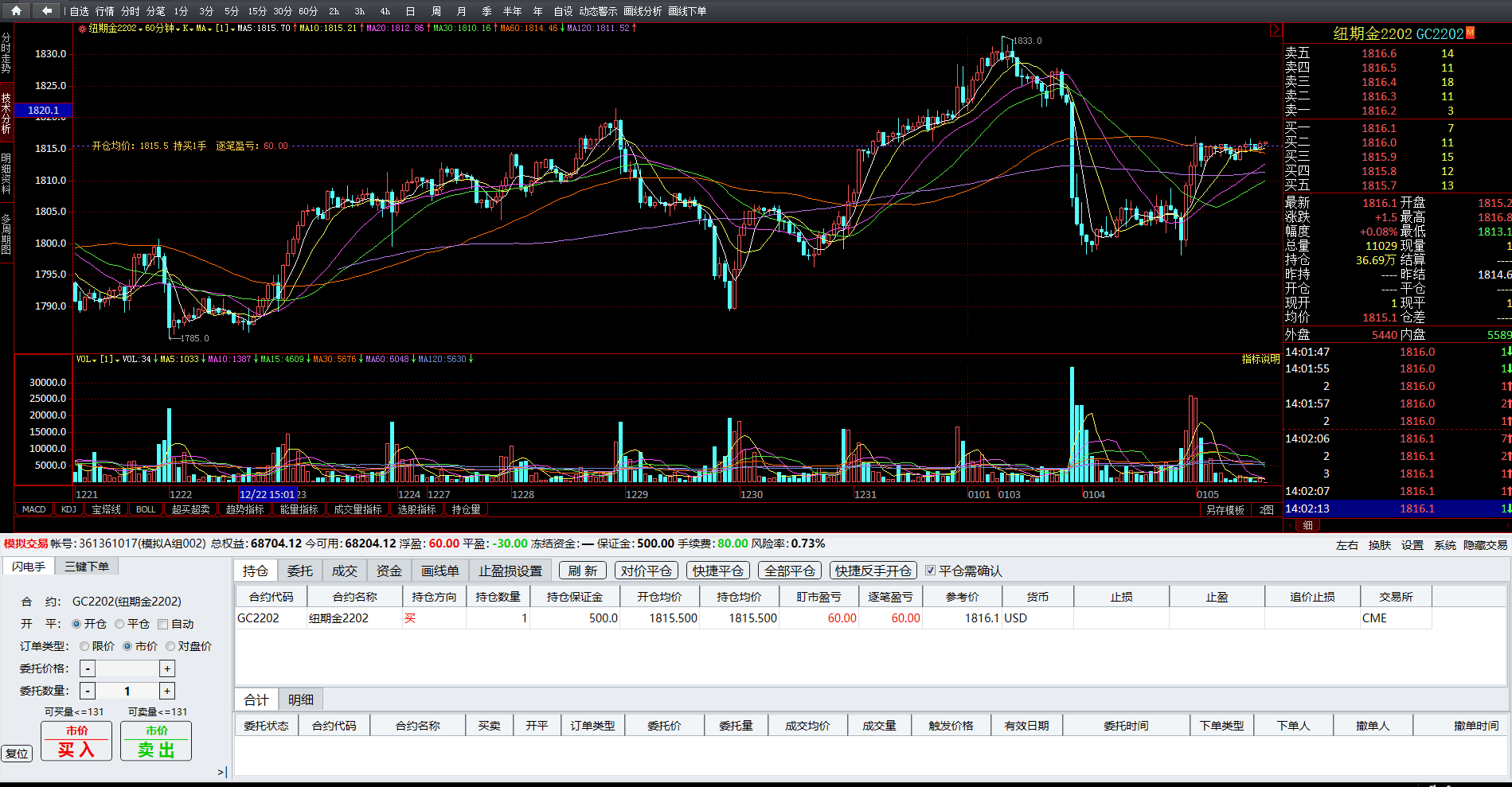Click the back arrow icon in the top toolbar
1512x787 pixels.
pos(47,10)
